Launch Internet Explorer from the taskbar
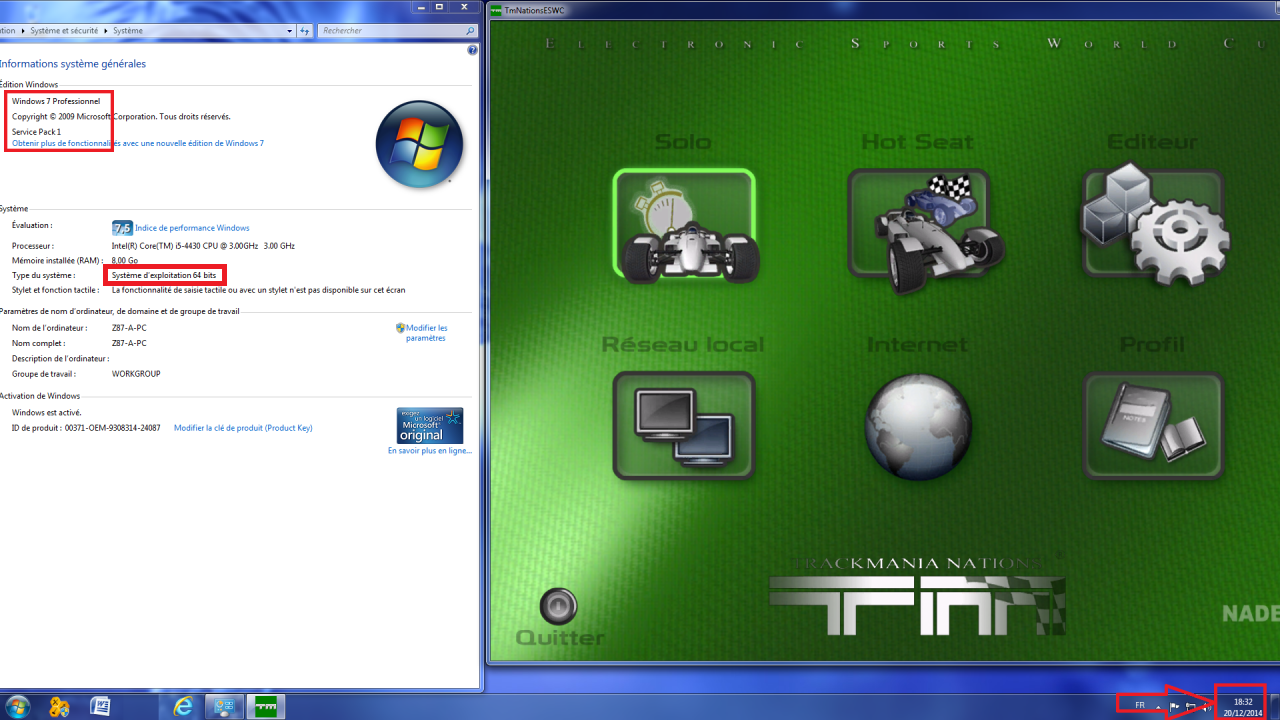 [183, 706]
